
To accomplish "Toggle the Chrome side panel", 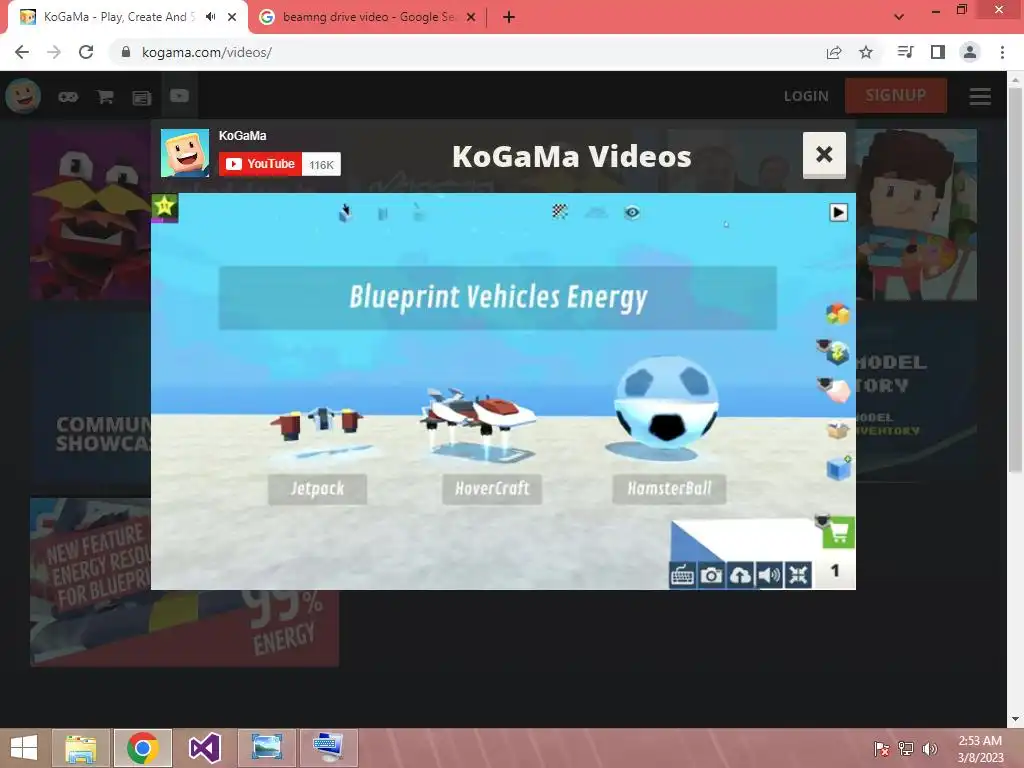I will 938,52.
